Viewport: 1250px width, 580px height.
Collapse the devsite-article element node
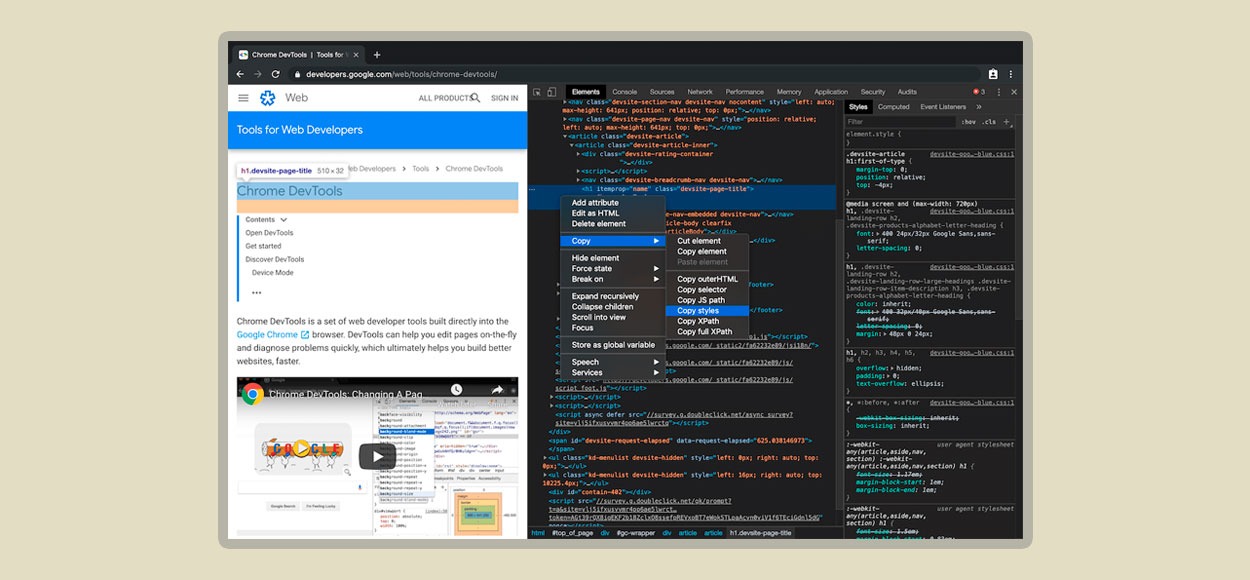(x=566, y=135)
